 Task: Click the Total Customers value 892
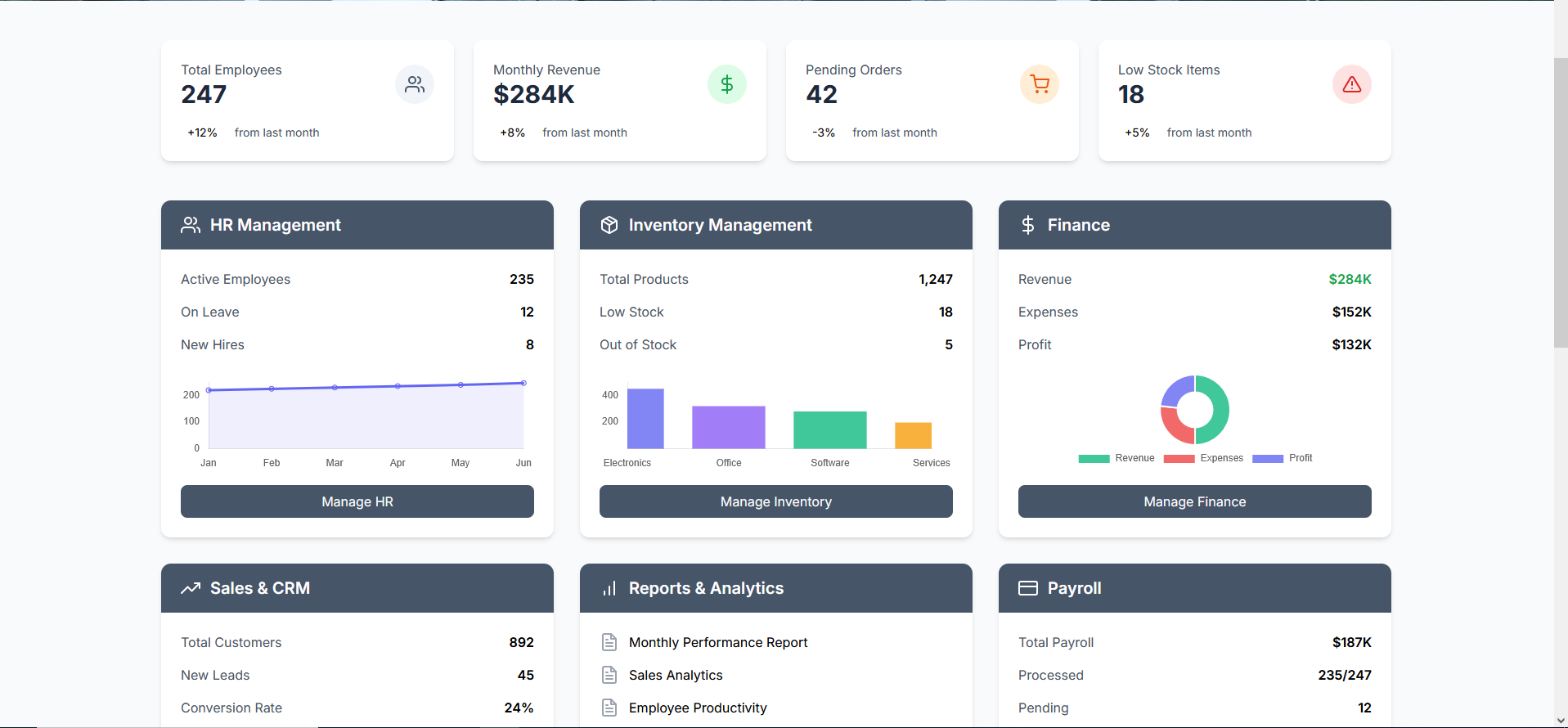click(x=522, y=642)
